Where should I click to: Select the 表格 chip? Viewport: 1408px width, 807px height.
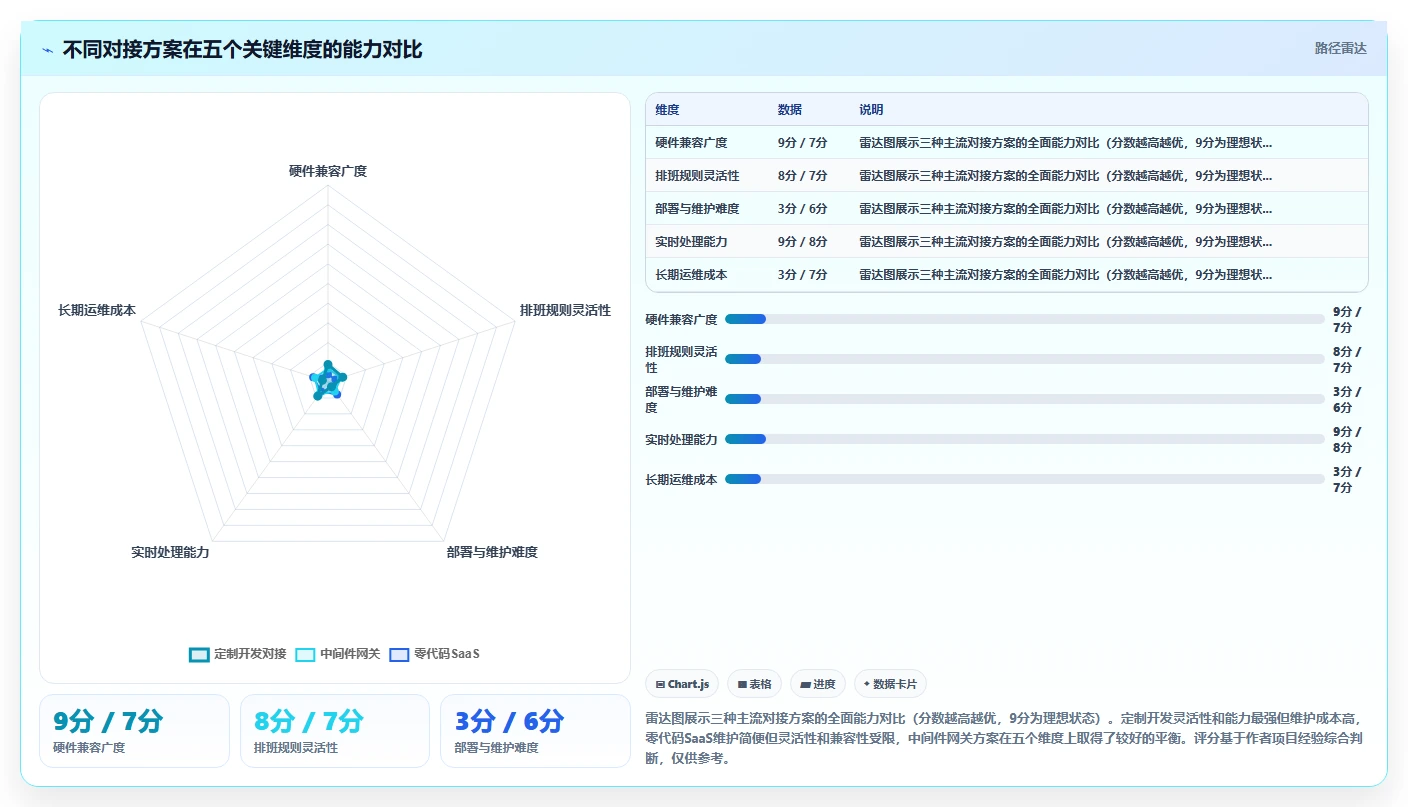tap(754, 684)
